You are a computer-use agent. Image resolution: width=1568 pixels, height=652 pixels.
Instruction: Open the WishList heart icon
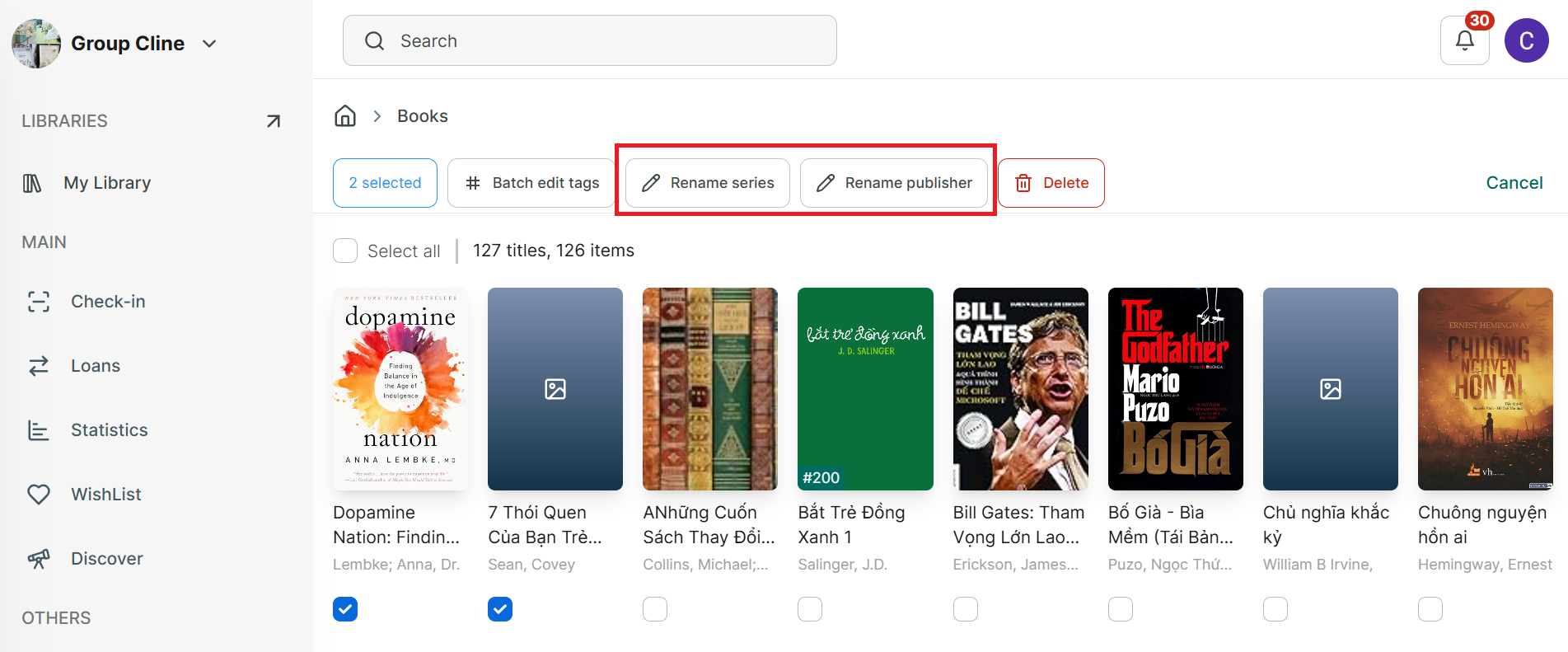coord(39,495)
